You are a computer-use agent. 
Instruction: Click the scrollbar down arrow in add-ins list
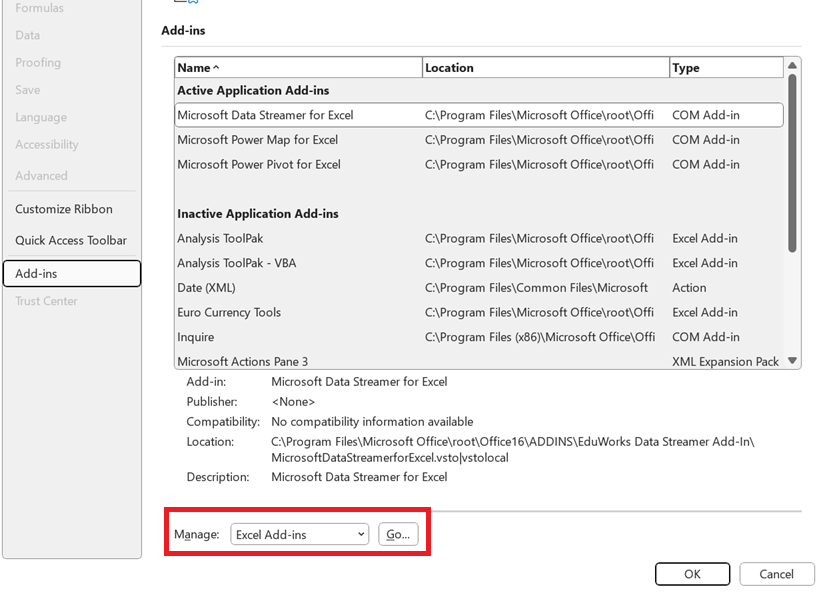click(x=793, y=361)
